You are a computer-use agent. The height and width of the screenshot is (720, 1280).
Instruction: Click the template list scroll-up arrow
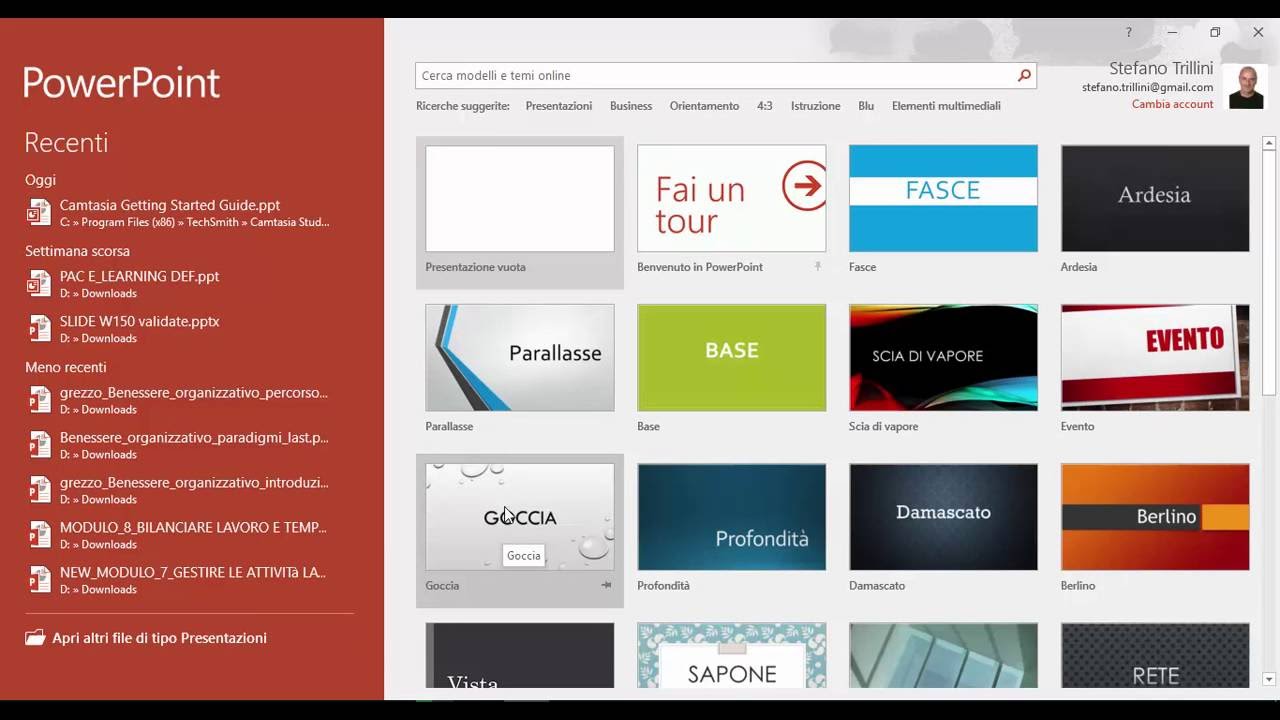coord(1269,144)
